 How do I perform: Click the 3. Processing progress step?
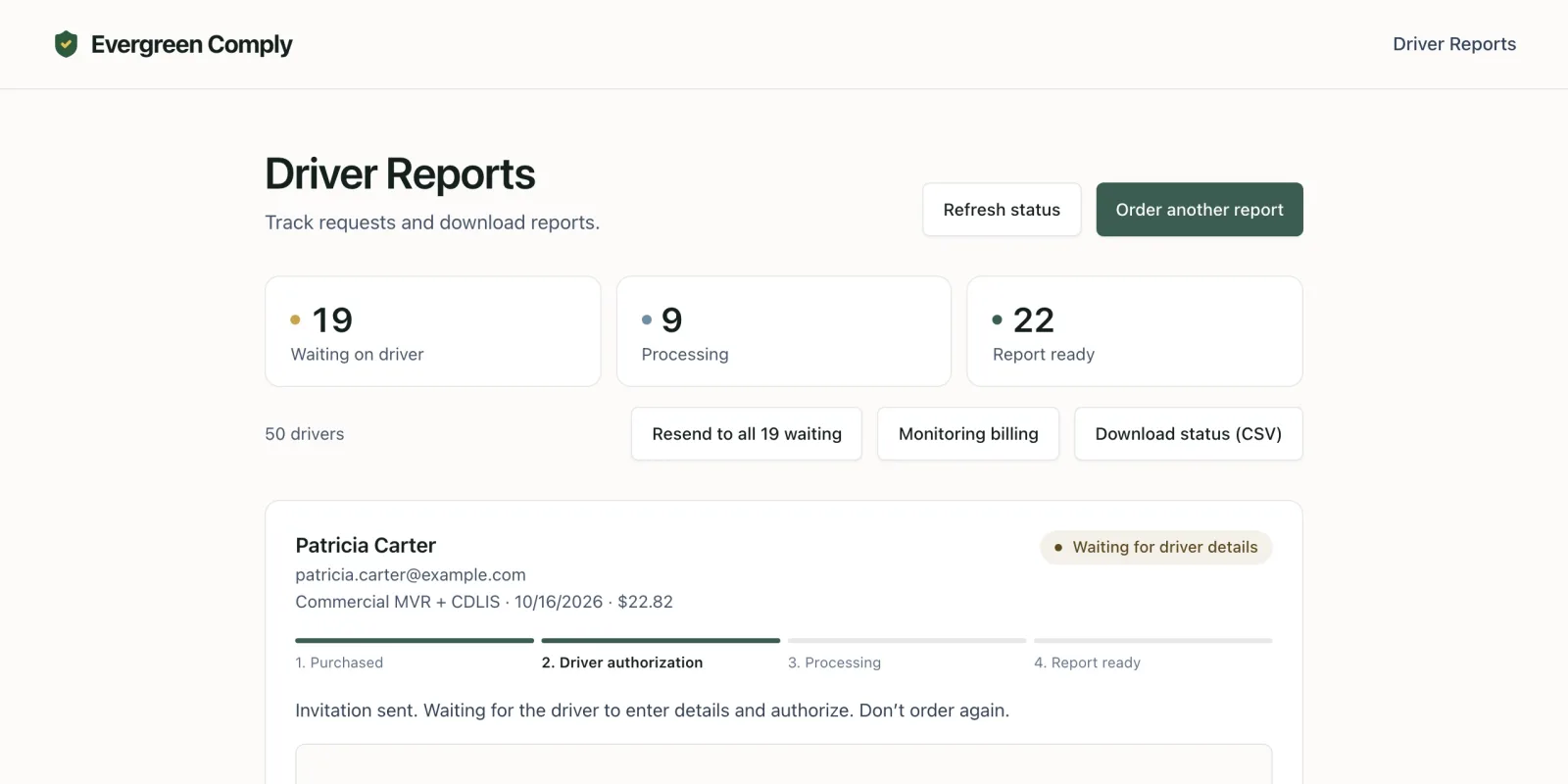point(906,655)
